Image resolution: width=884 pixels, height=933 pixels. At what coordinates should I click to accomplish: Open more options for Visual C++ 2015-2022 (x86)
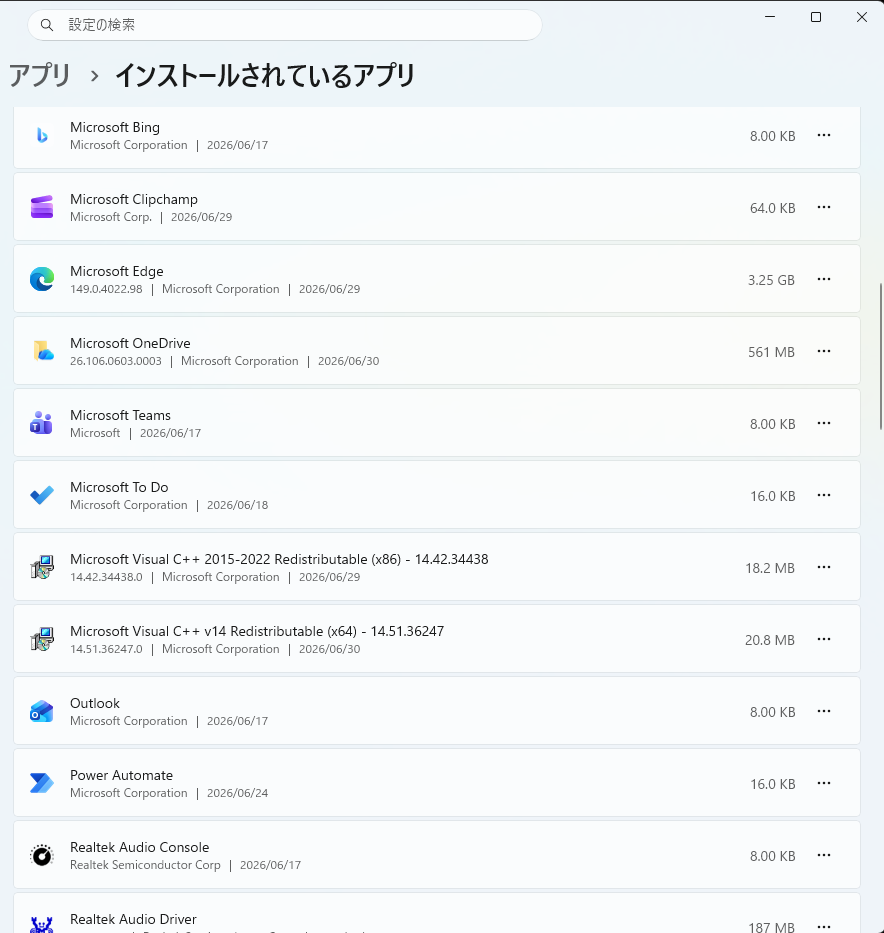click(824, 567)
